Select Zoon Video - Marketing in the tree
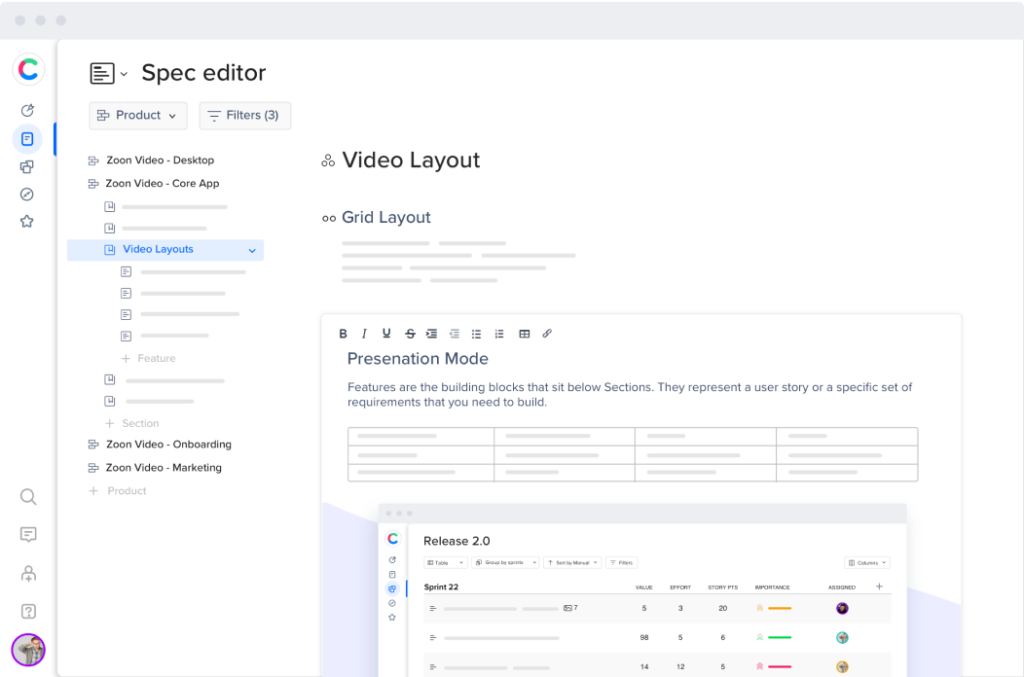This screenshot has height=677, width=1024. click(163, 468)
